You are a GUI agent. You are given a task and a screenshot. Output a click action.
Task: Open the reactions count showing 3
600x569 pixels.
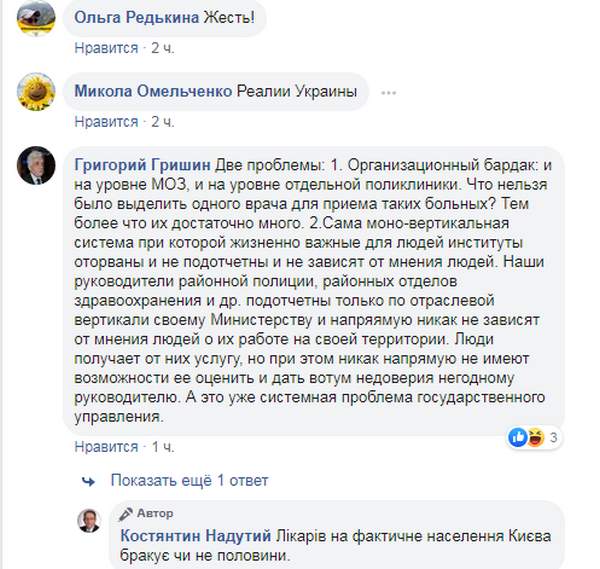tap(553, 437)
